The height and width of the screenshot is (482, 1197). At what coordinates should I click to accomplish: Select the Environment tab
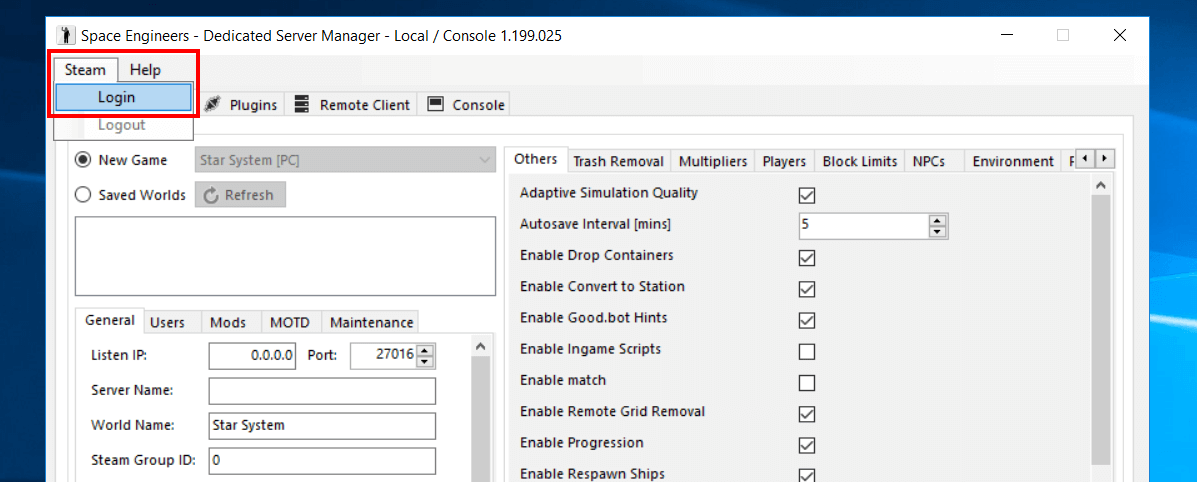[1013, 162]
